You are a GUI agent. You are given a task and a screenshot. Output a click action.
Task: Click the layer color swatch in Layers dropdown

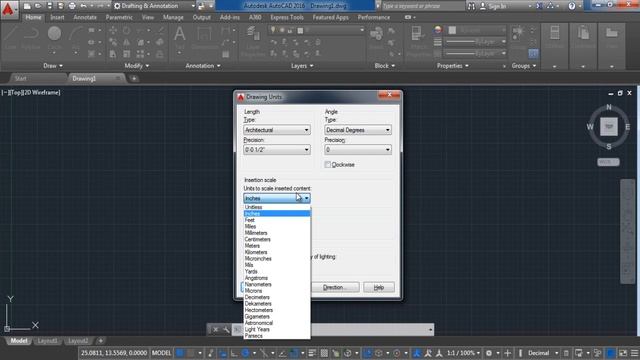(300, 30)
